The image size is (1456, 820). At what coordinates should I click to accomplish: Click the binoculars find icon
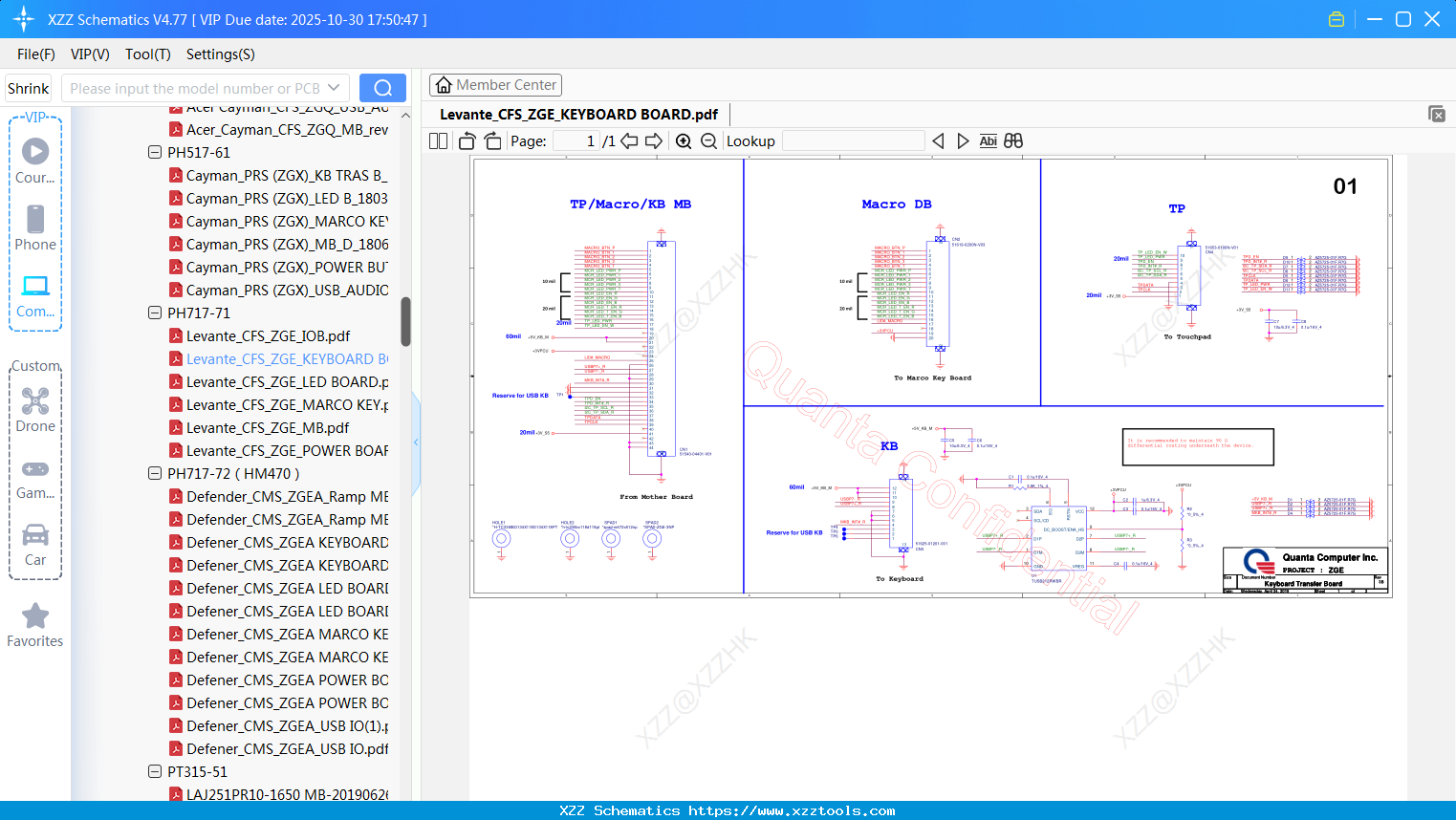[x=1013, y=141]
